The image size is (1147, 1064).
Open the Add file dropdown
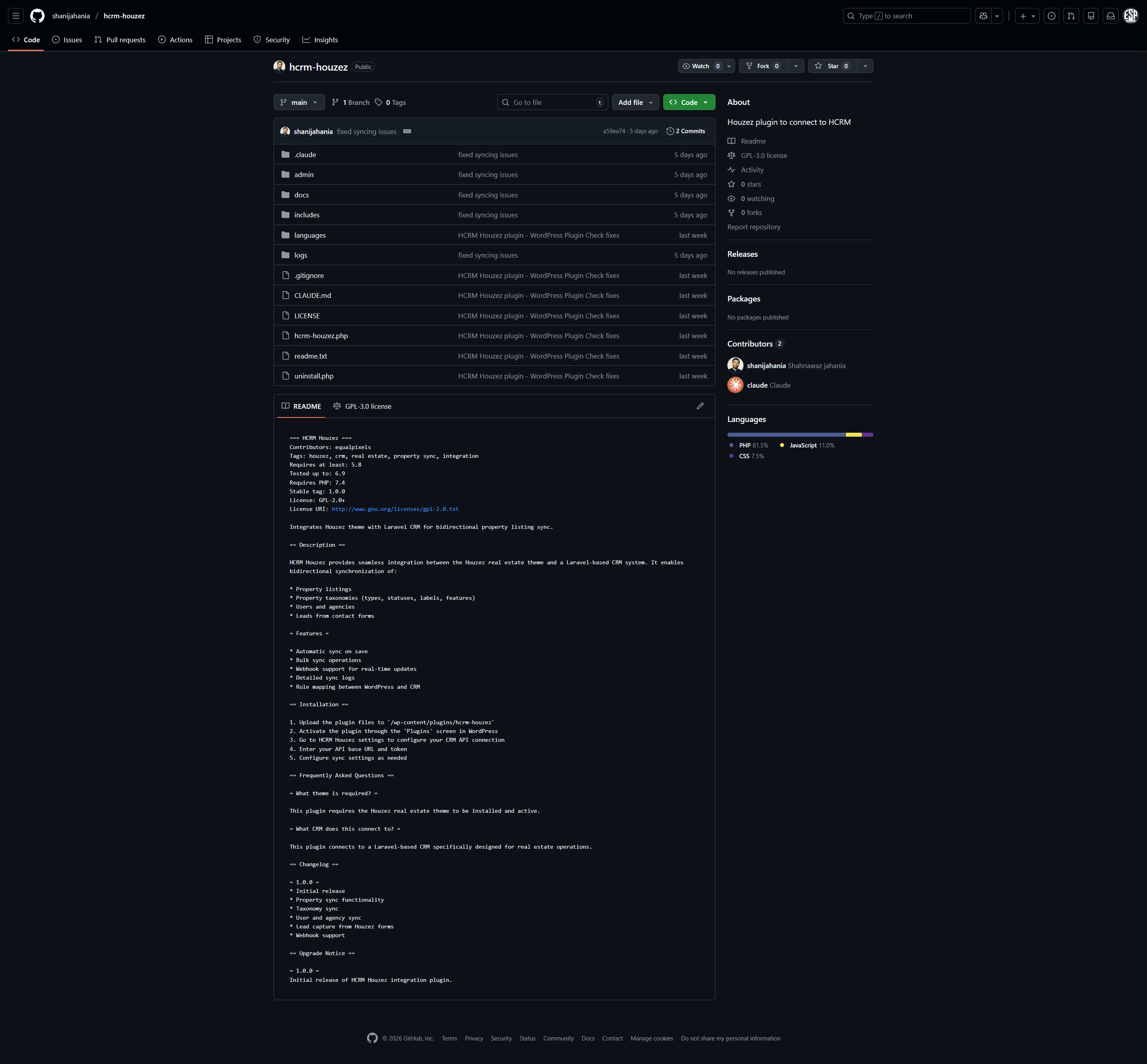[635, 102]
